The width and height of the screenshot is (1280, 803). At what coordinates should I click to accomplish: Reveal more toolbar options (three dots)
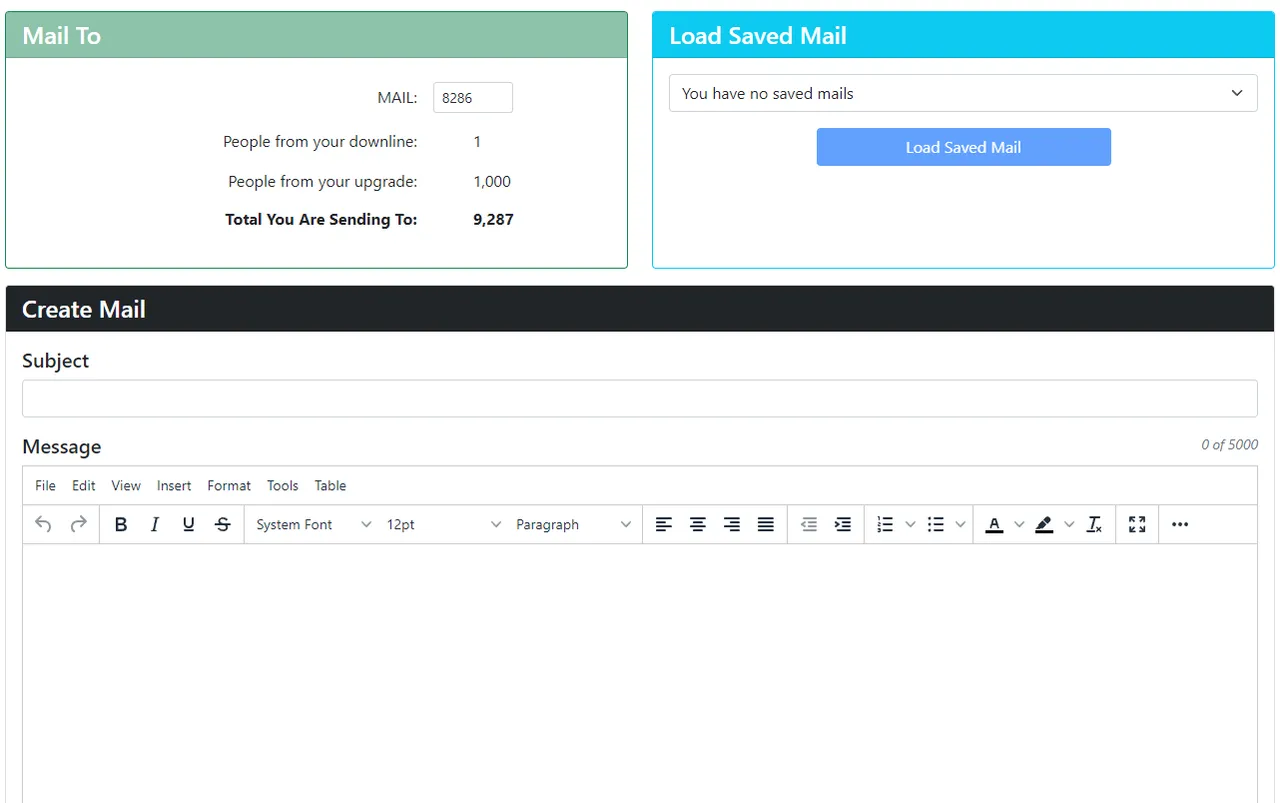[1180, 524]
